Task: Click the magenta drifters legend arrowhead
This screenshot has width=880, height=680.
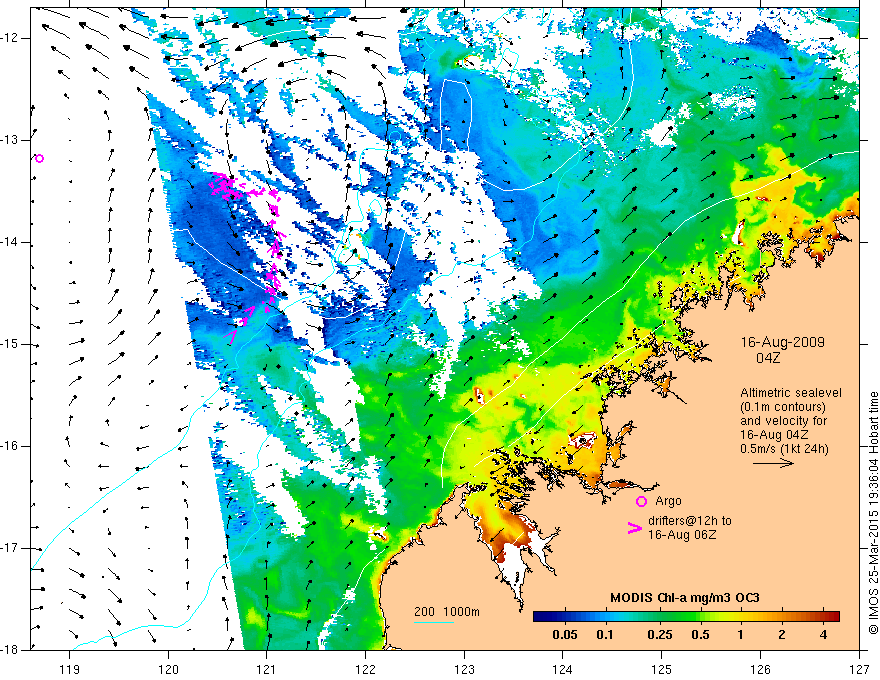Action: coord(634,528)
